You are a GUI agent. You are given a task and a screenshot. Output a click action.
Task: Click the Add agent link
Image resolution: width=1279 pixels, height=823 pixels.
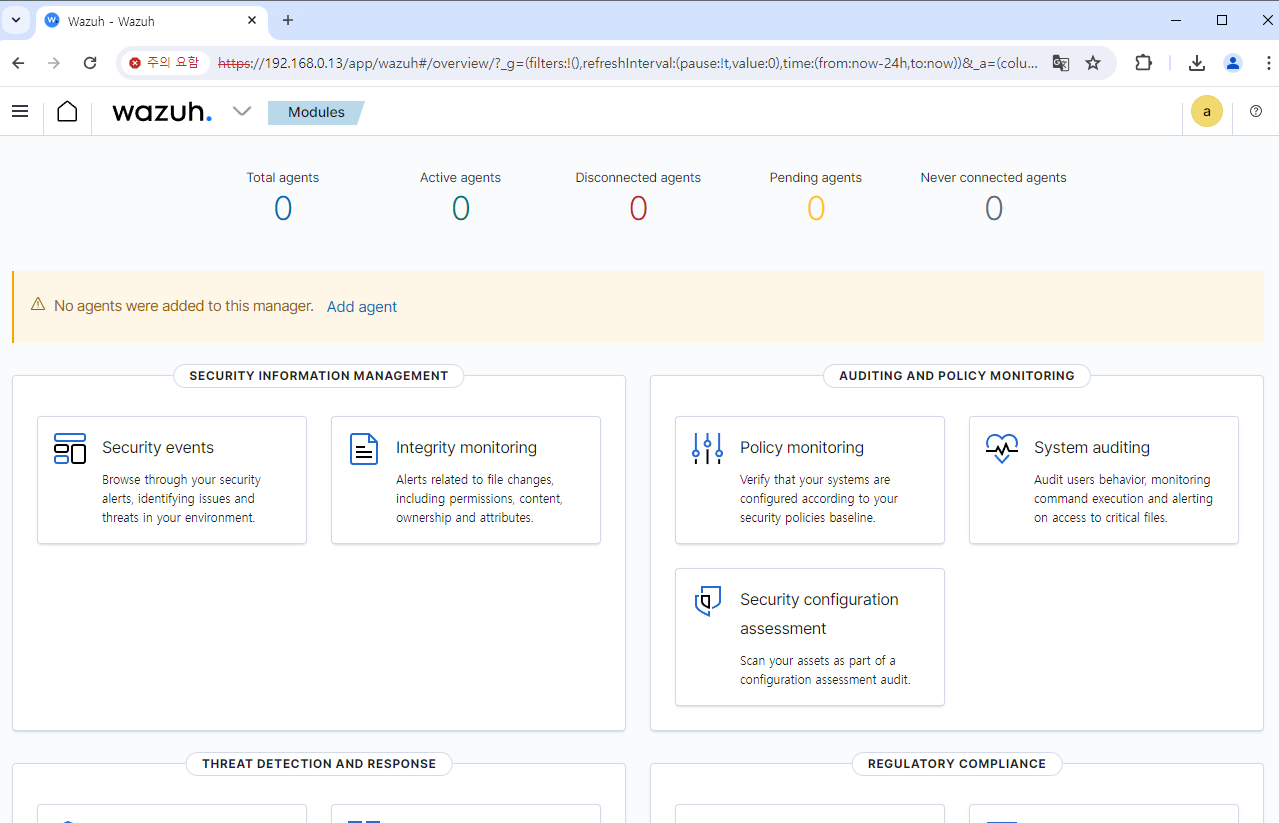pos(362,307)
